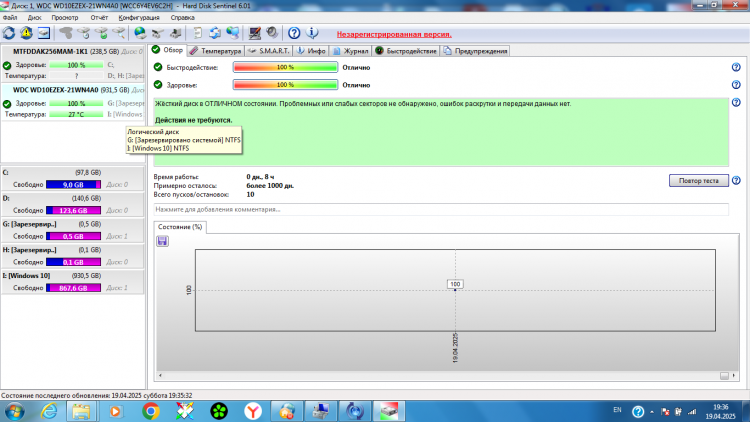Image resolution: width=750 pixels, height=422 pixels.
Task: Click help icon beside Быстродействие bar
Action: (736, 67)
